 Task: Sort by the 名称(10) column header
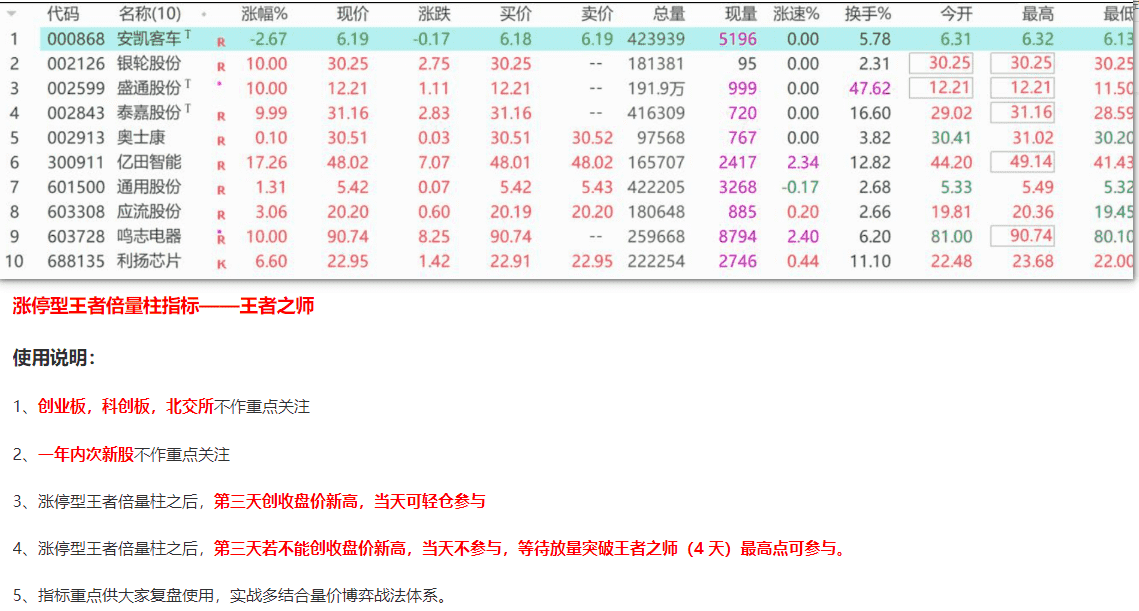tap(150, 14)
